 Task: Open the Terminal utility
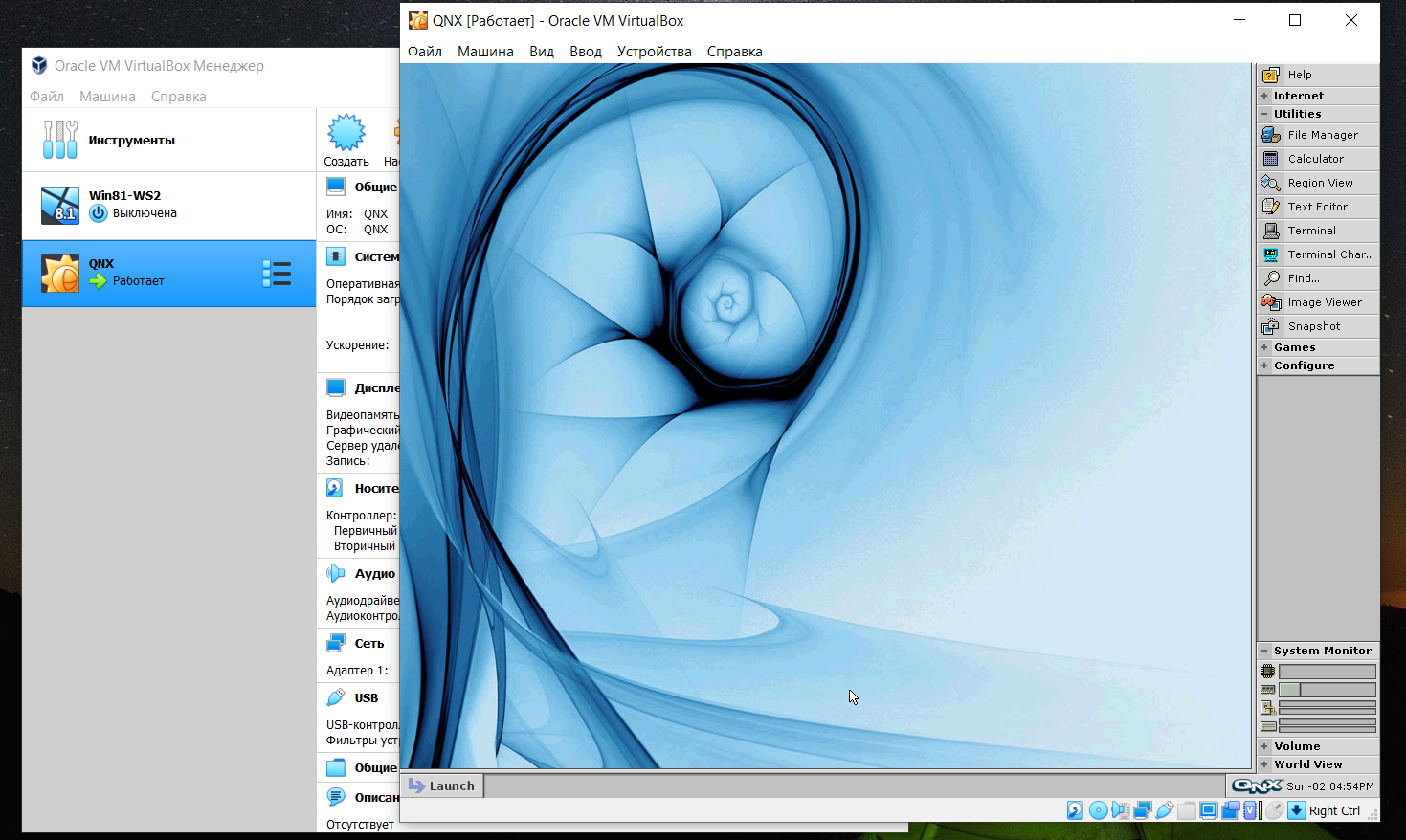[1318, 231]
